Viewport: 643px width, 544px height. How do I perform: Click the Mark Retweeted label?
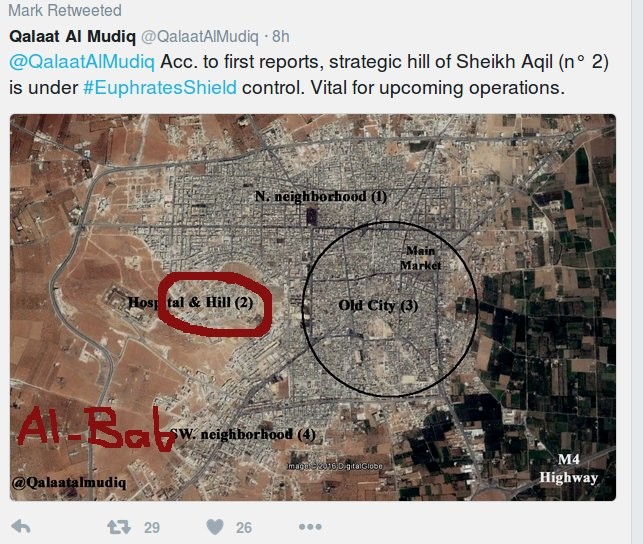65,10
